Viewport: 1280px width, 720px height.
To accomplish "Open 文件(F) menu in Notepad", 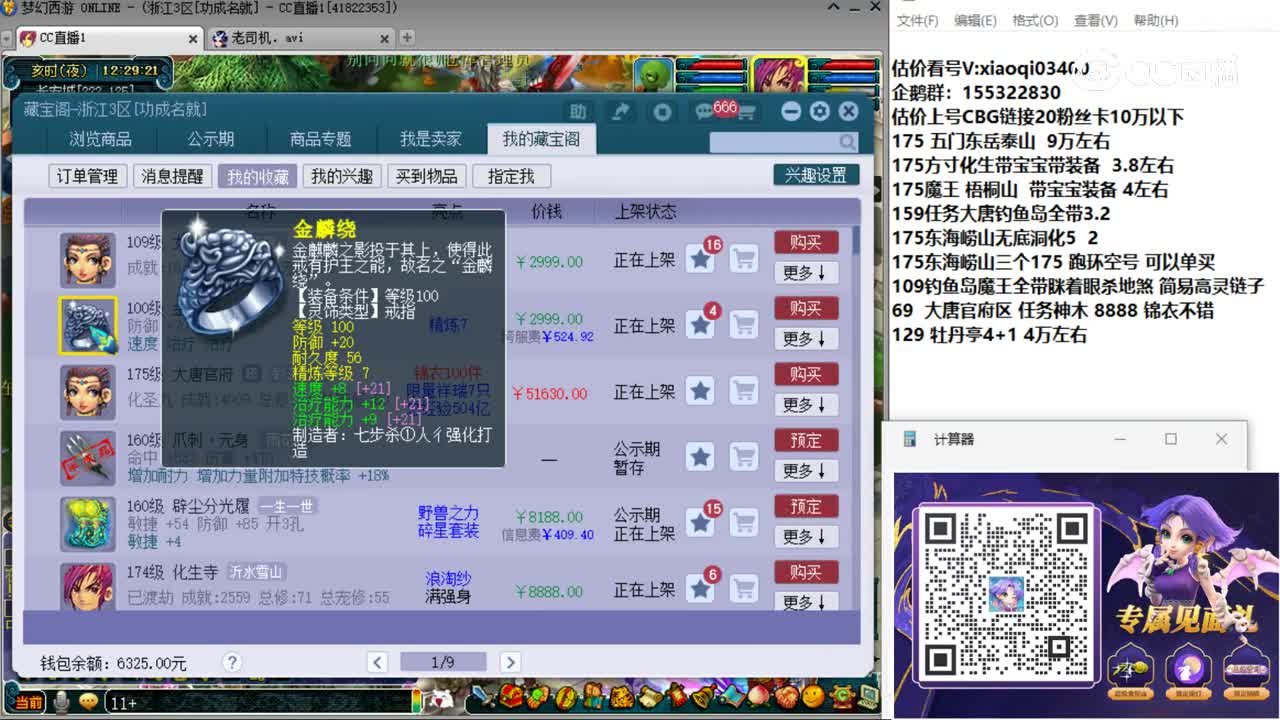I will tap(917, 20).
